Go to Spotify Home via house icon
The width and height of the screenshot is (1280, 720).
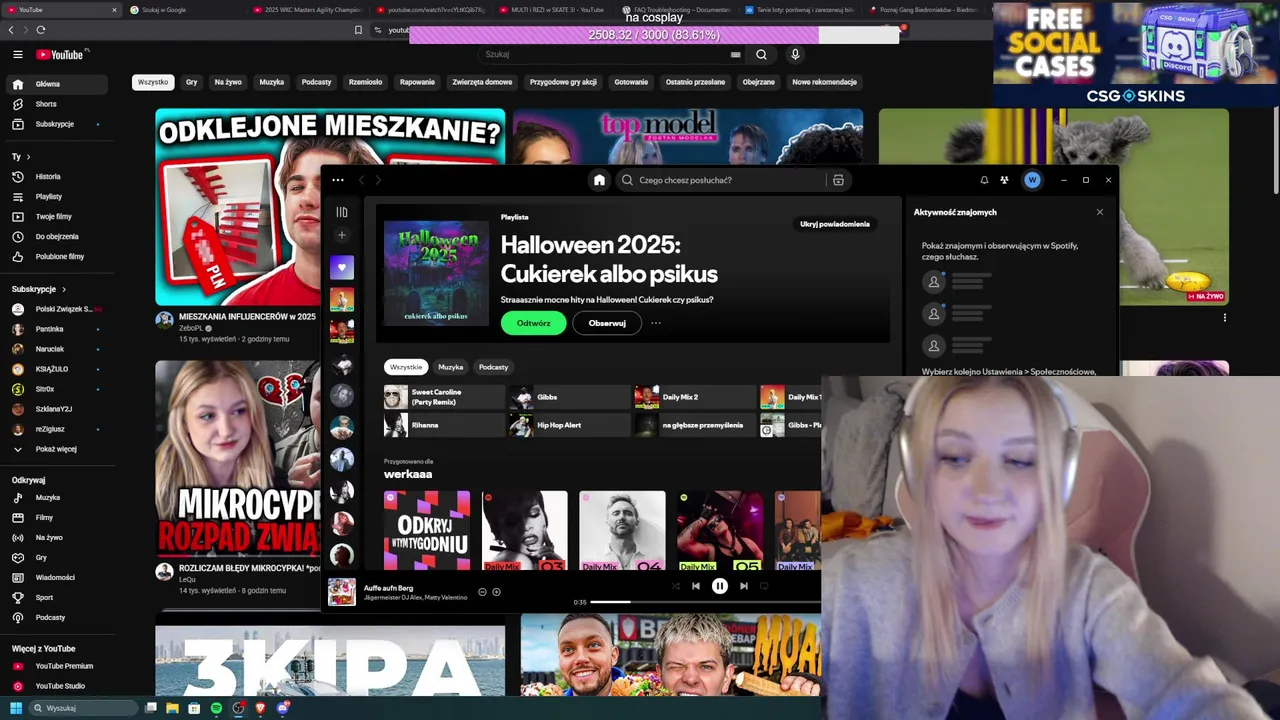pyautogui.click(x=599, y=180)
